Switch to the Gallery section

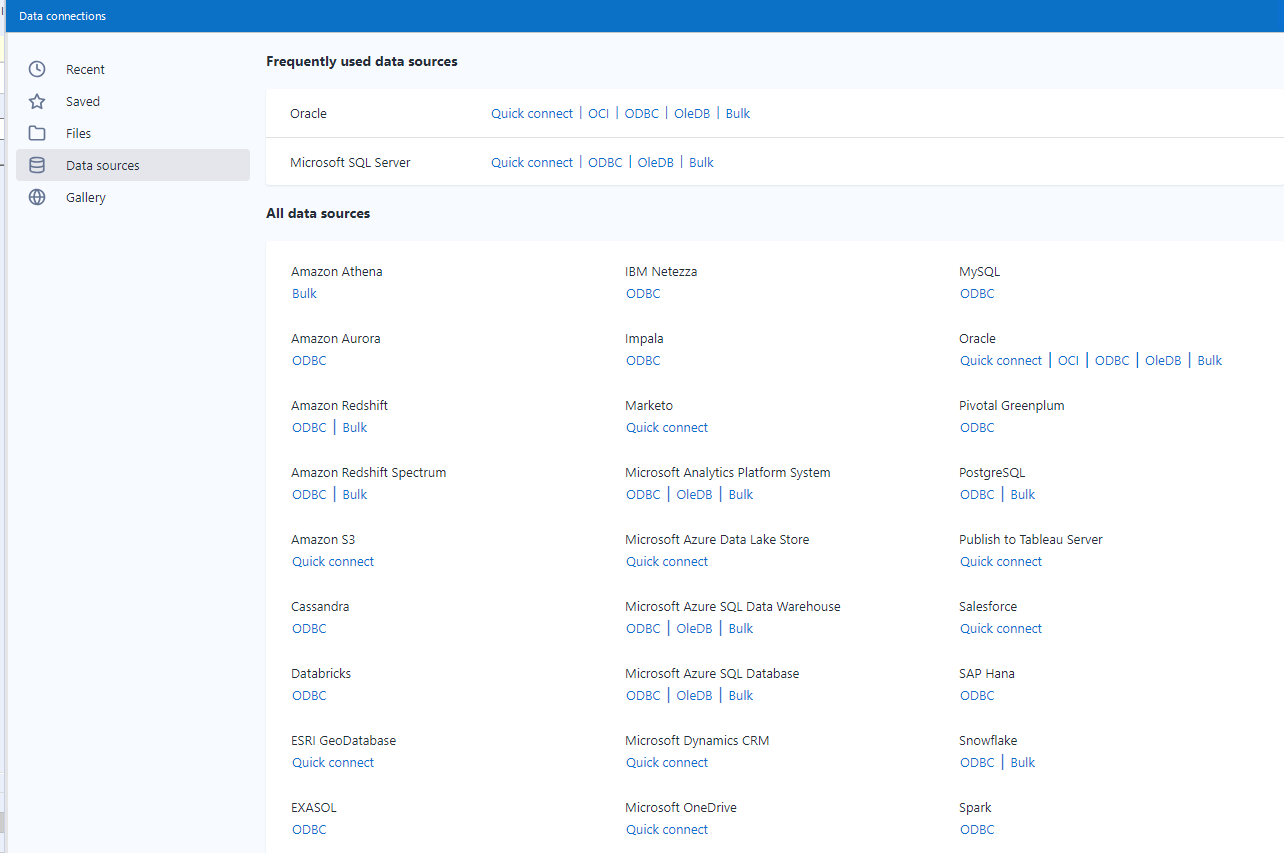coord(85,197)
